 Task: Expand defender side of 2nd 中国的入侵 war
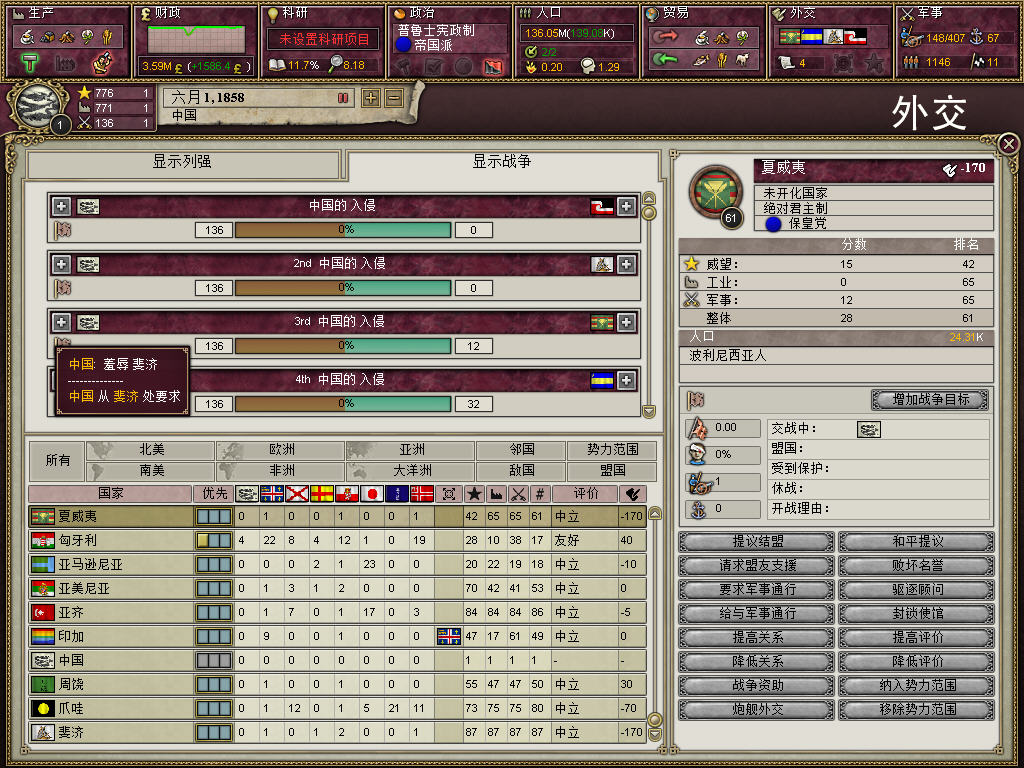[626, 264]
